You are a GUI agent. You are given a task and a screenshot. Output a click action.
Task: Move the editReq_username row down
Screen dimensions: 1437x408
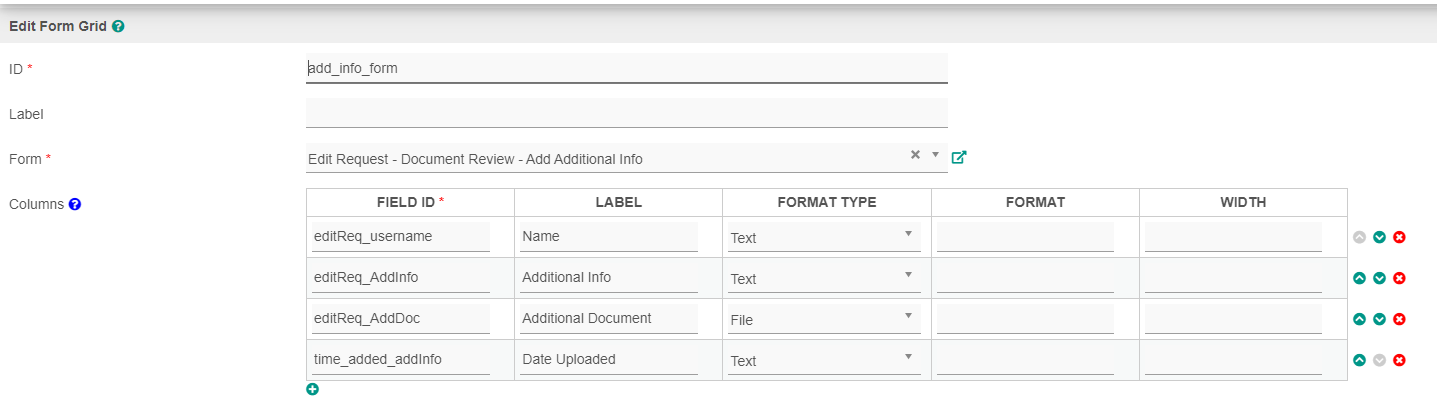pyautogui.click(x=1379, y=237)
